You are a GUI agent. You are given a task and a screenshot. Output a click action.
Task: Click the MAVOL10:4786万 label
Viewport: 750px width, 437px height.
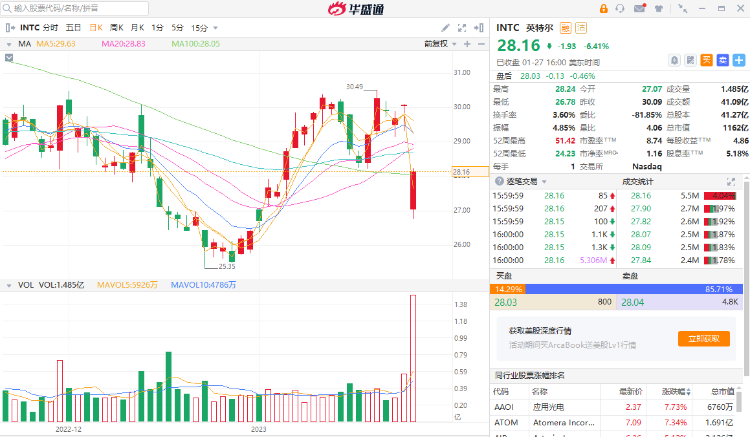click(203, 285)
